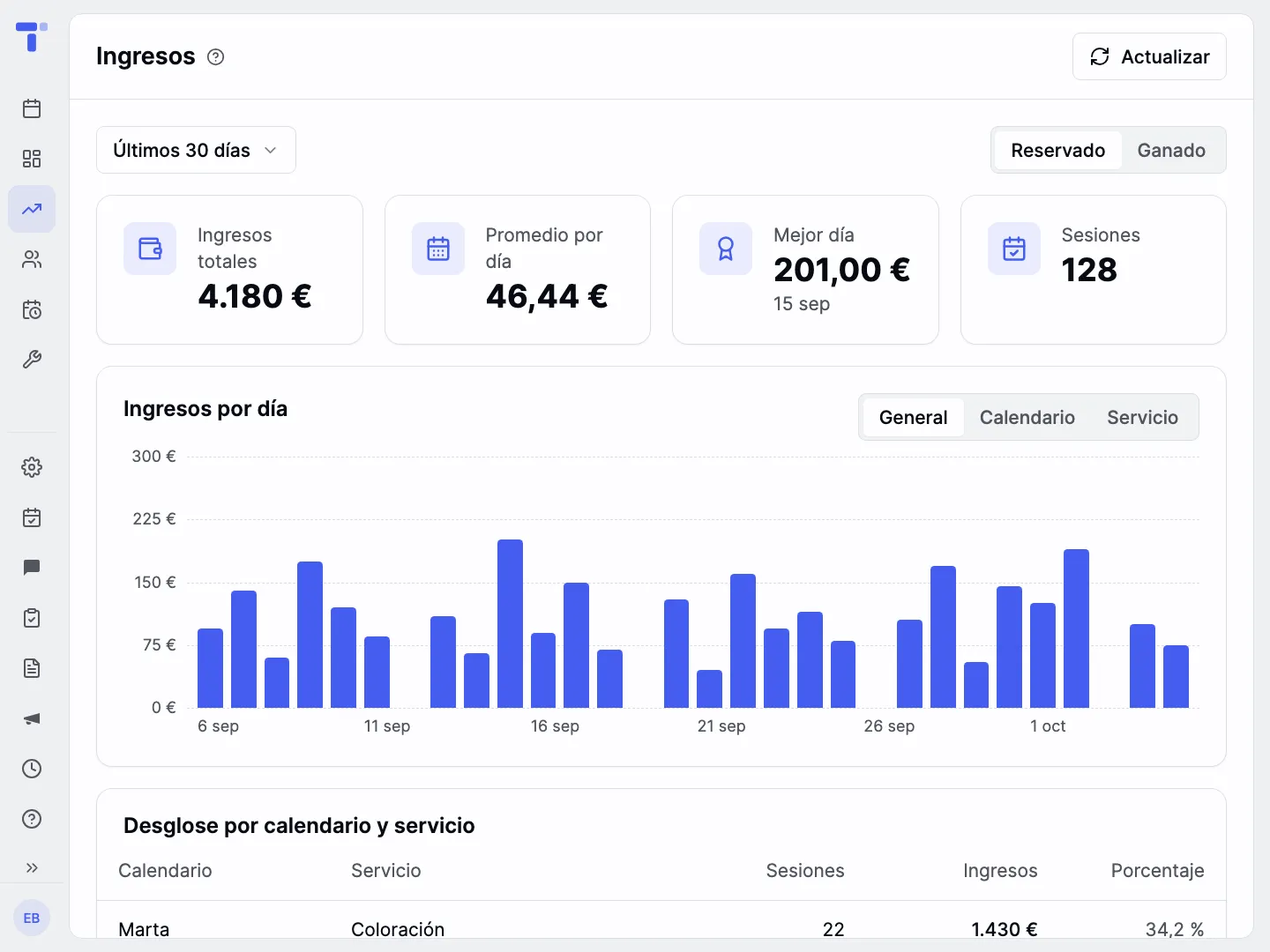Click the bar above 6 sep label
Image resolution: width=1270 pixels, height=952 pixels.
pos(210,668)
